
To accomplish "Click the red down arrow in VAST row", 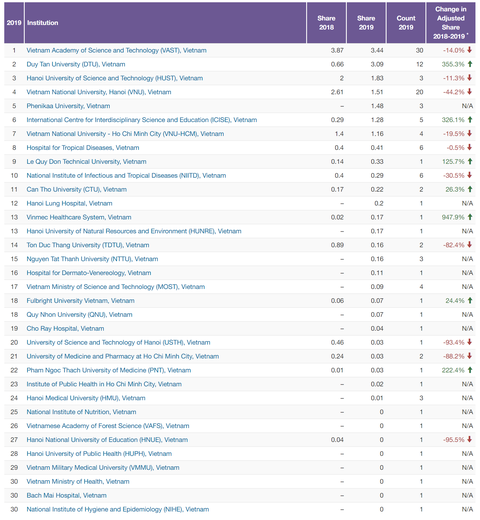I will (x=470, y=50).
